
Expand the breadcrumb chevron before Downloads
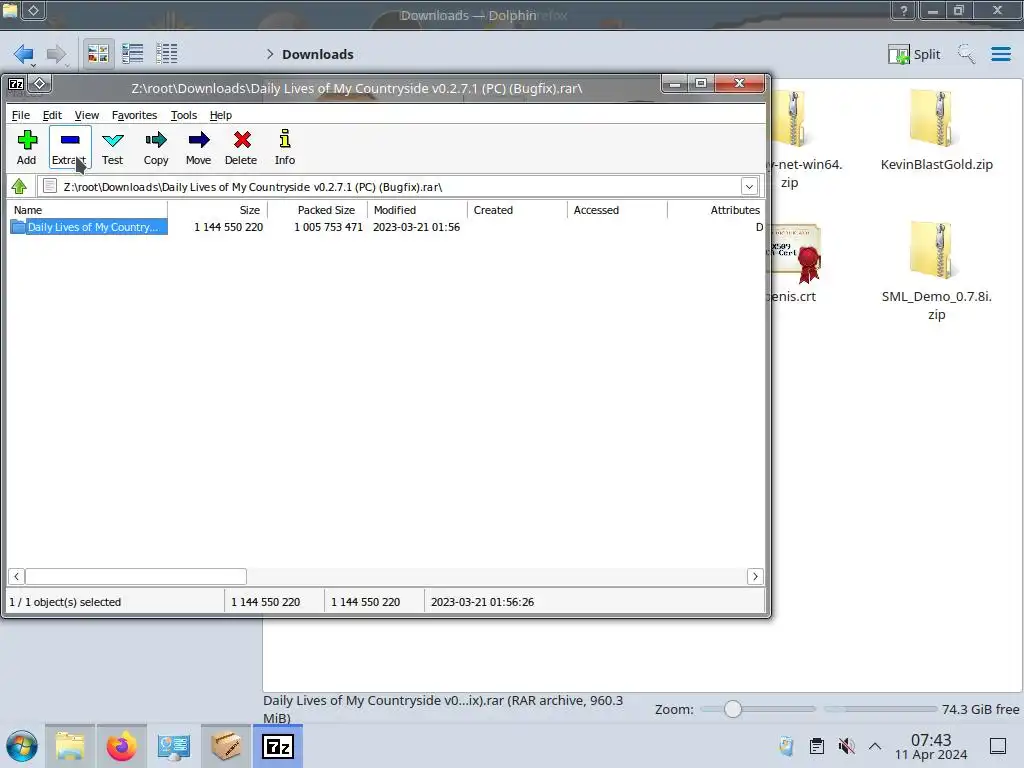click(x=270, y=54)
